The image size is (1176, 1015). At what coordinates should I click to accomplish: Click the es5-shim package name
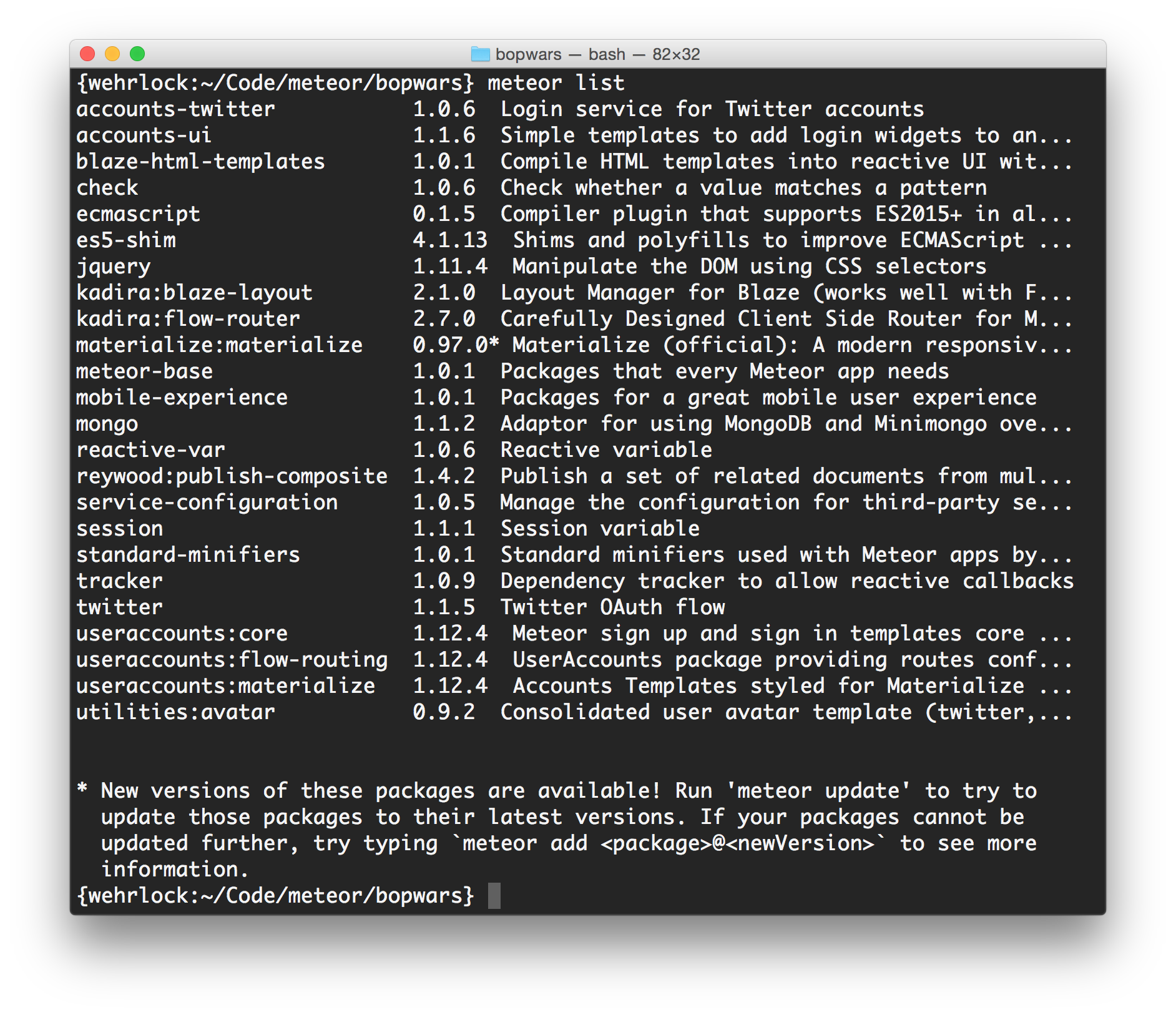pyautogui.click(x=125, y=240)
